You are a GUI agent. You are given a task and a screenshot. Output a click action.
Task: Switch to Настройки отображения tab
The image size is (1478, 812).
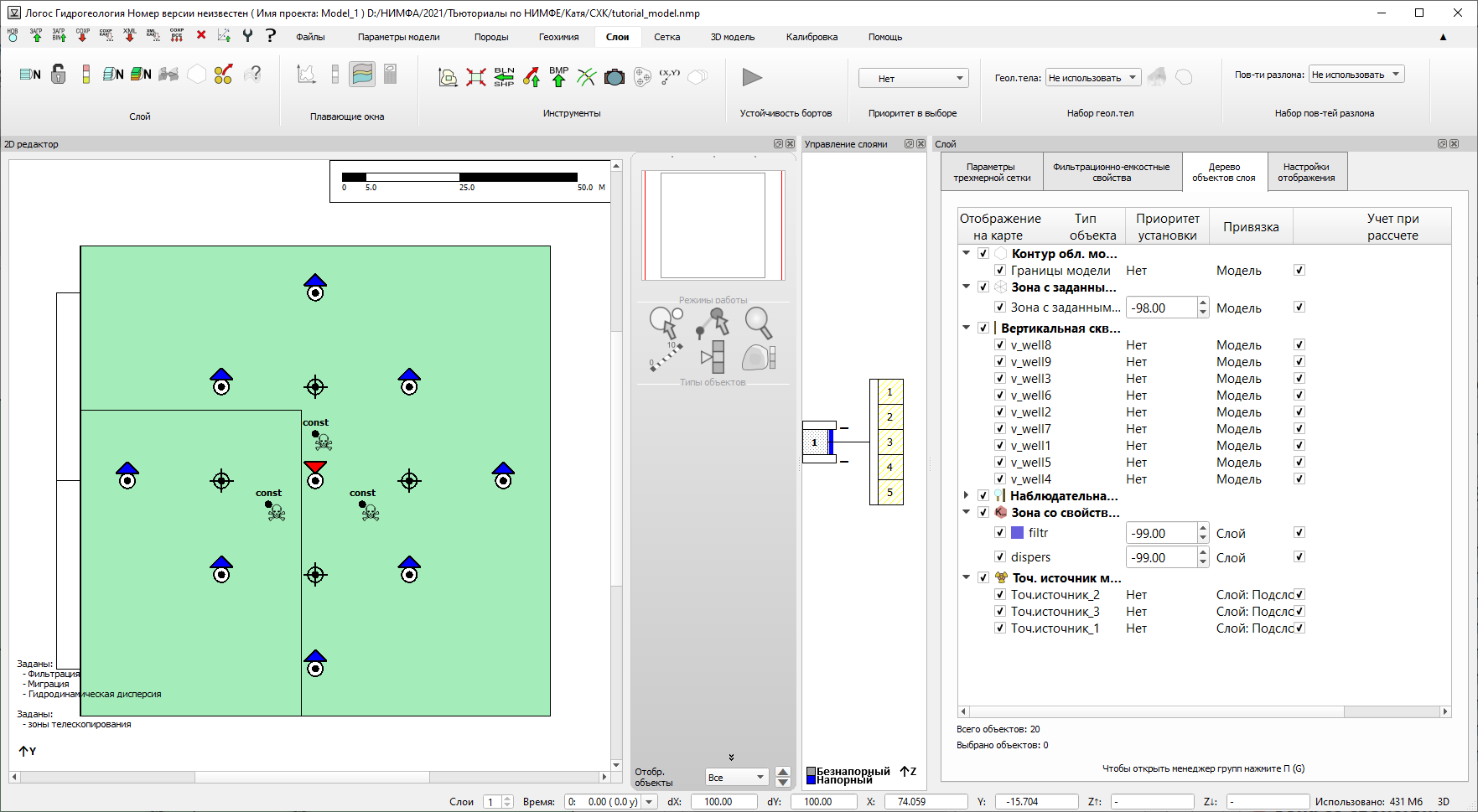coord(1305,172)
